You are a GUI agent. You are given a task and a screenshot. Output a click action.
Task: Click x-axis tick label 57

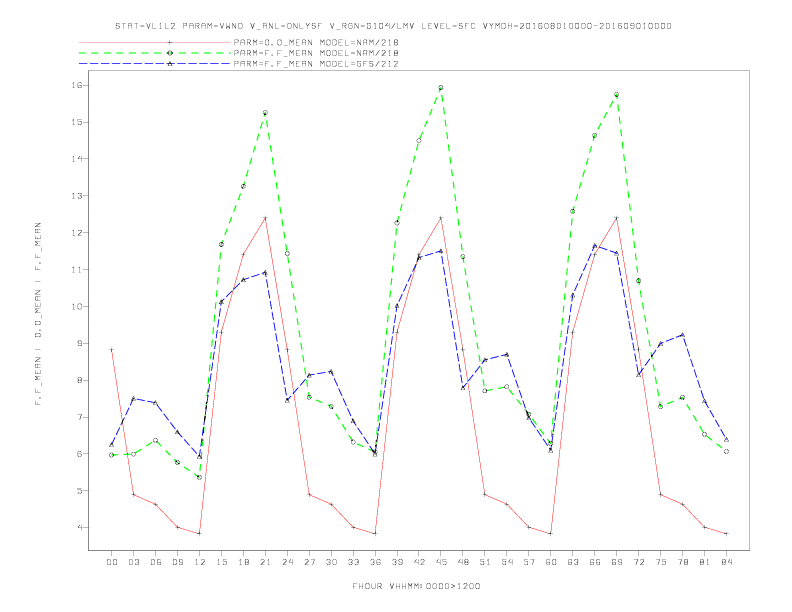coord(529,562)
